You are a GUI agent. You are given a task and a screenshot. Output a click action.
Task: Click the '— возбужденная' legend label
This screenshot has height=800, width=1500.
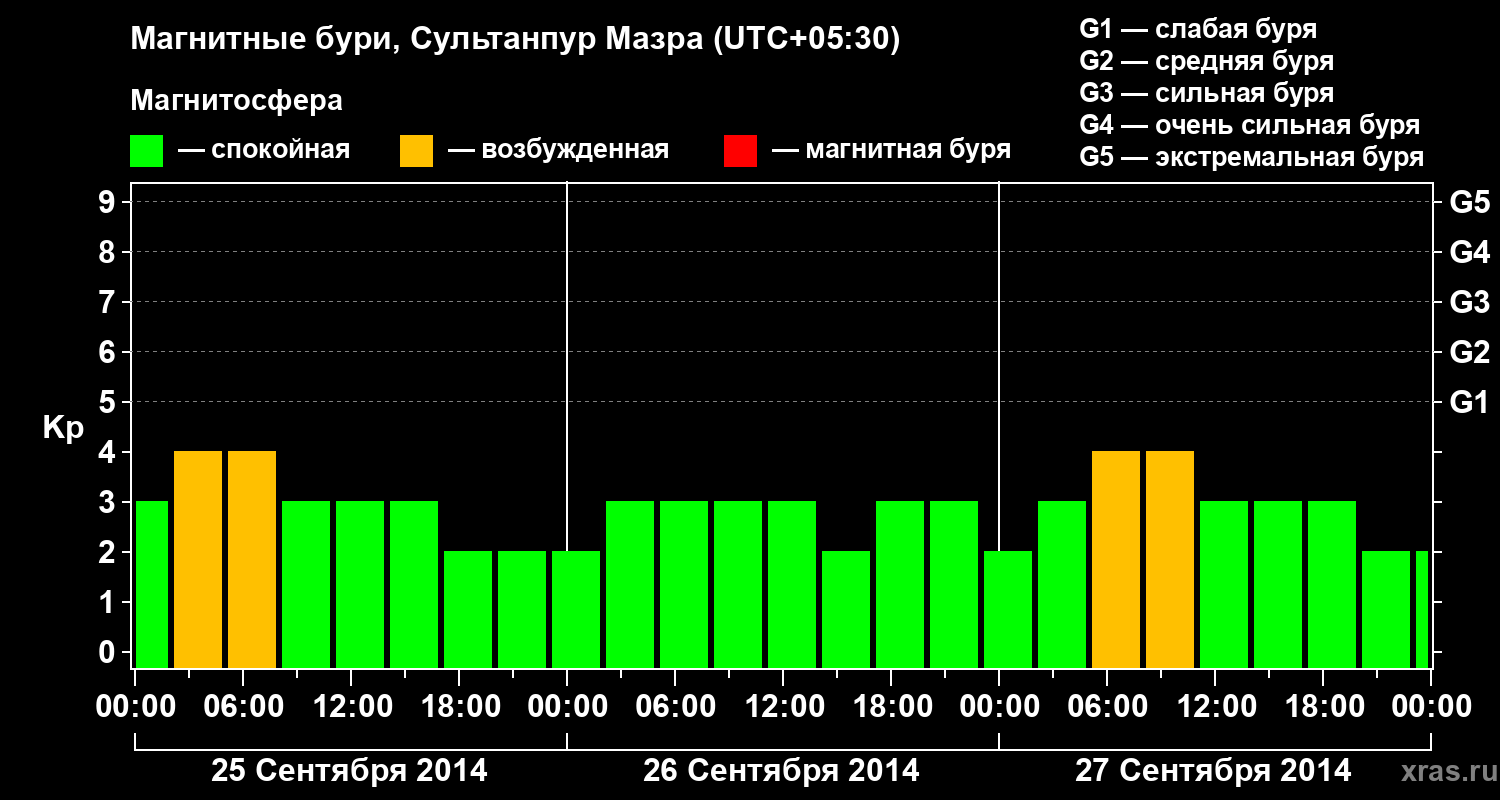pyautogui.click(x=558, y=151)
